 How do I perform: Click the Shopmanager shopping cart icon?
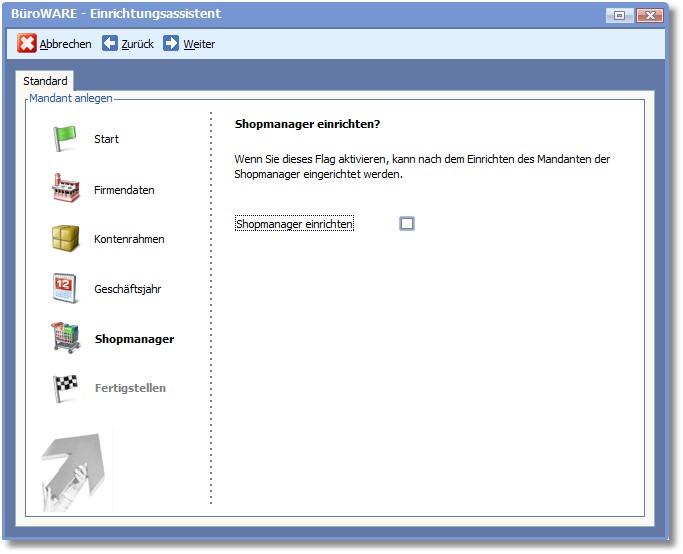(x=65, y=338)
